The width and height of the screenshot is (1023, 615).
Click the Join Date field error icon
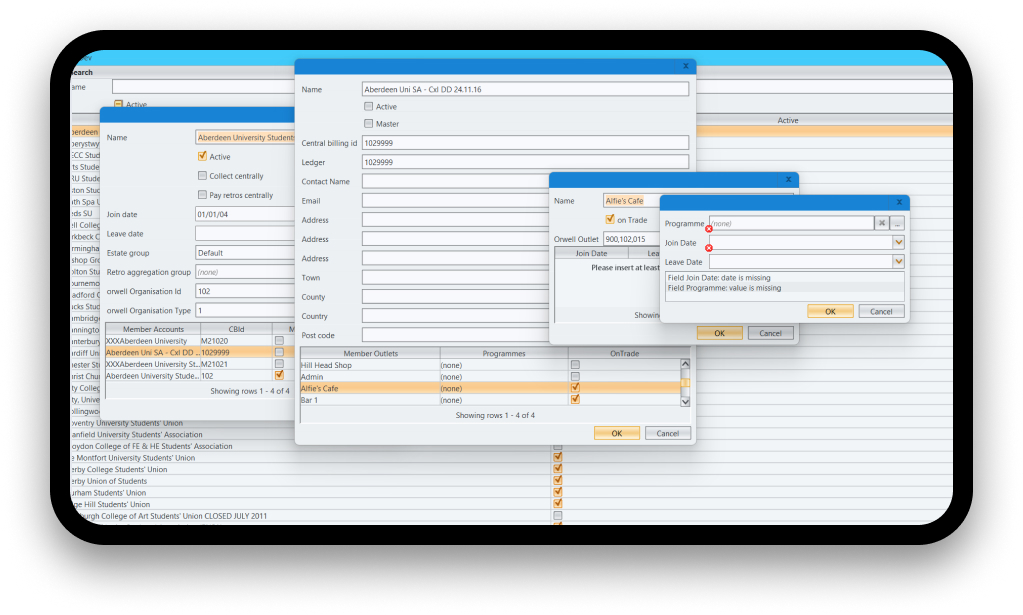pyautogui.click(x=709, y=248)
